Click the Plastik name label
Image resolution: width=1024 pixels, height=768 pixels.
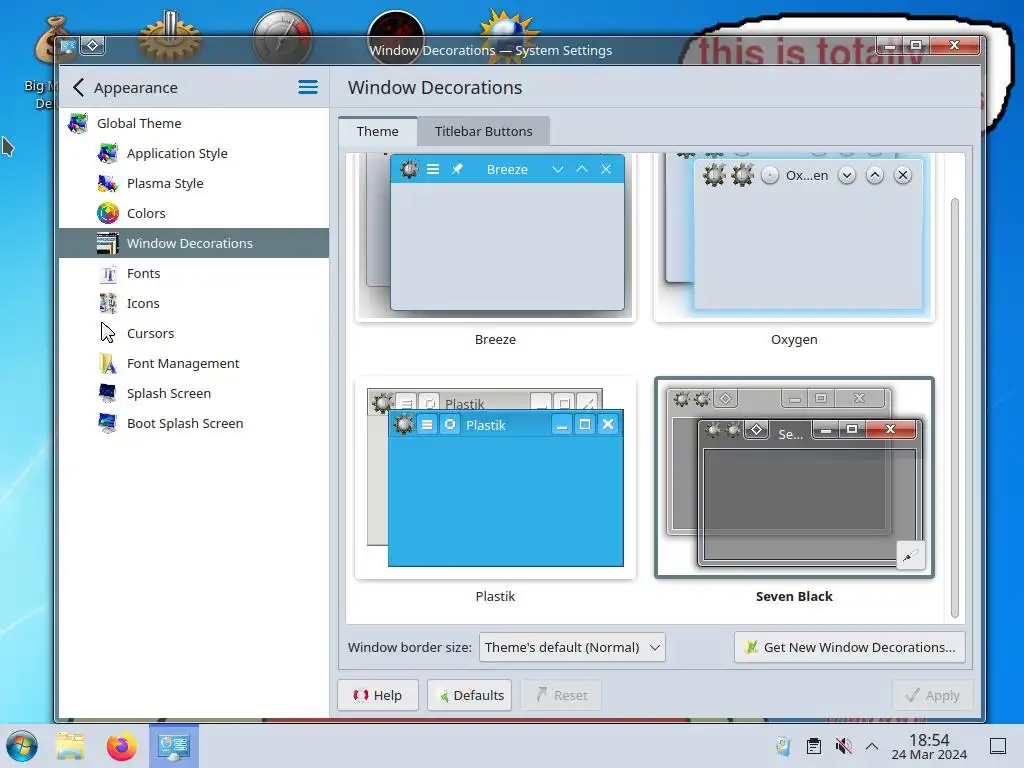[495, 596]
